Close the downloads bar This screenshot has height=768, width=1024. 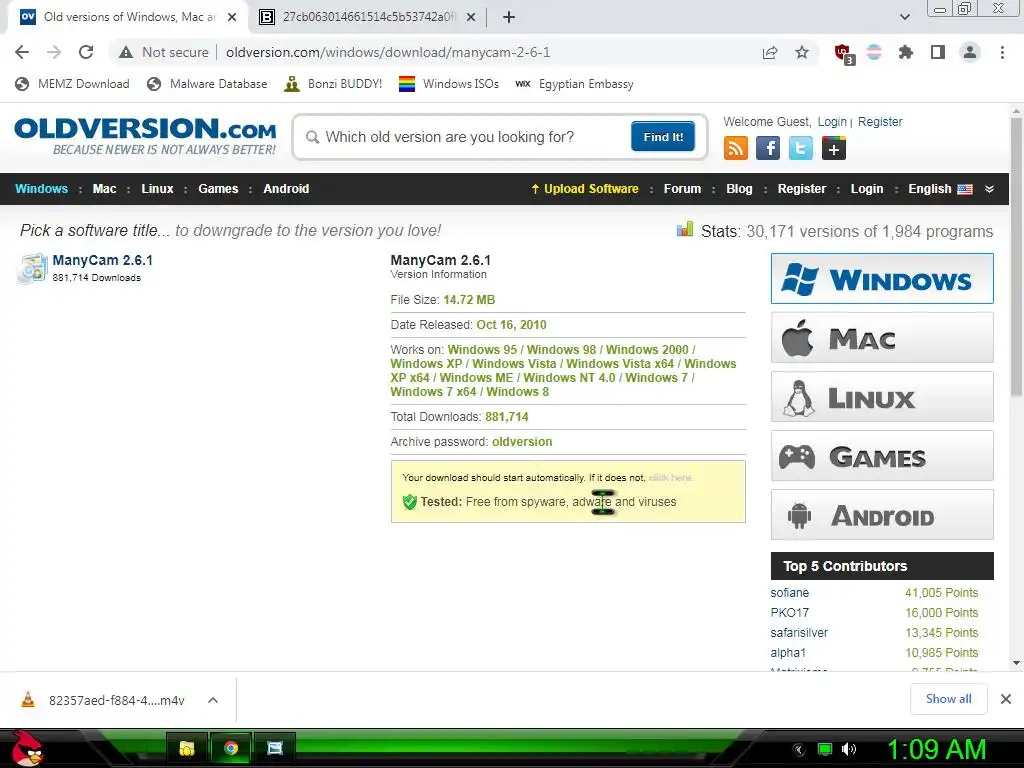tap(1006, 699)
